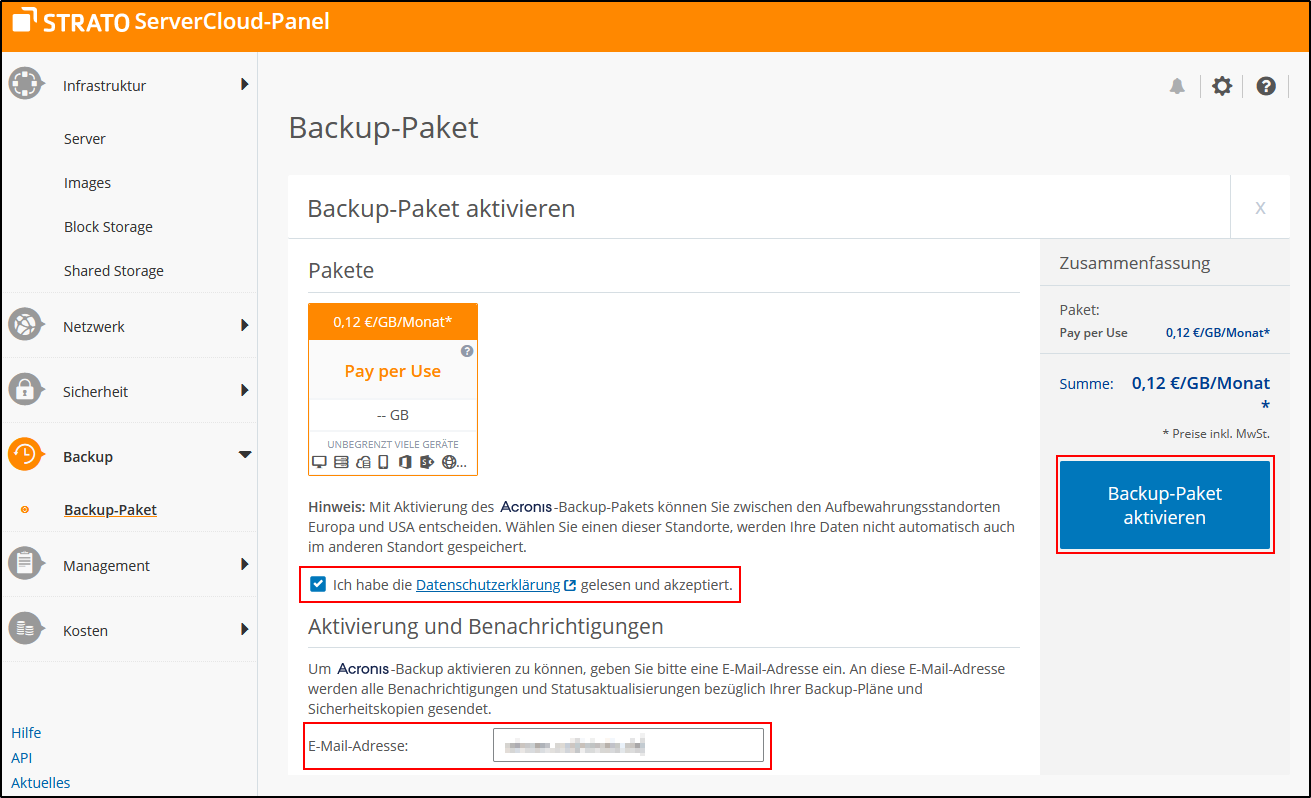Click the Management sidebar icon
Image resolution: width=1311 pixels, height=798 pixels.
(x=25, y=564)
